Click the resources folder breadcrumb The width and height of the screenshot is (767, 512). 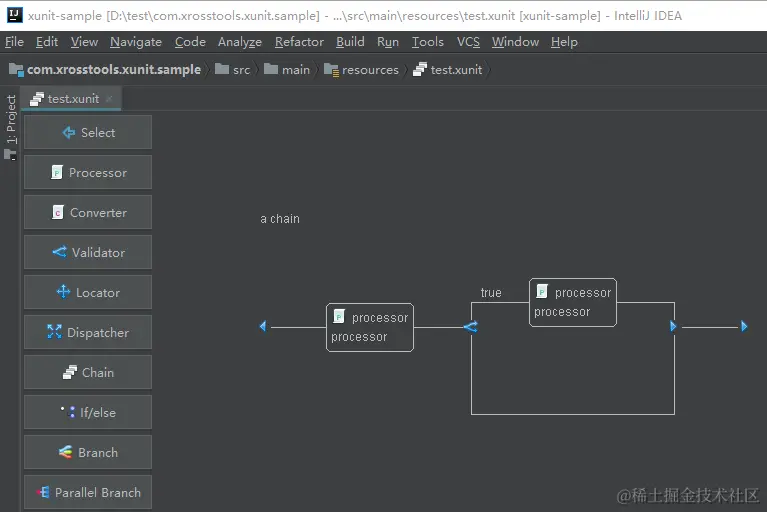click(361, 70)
